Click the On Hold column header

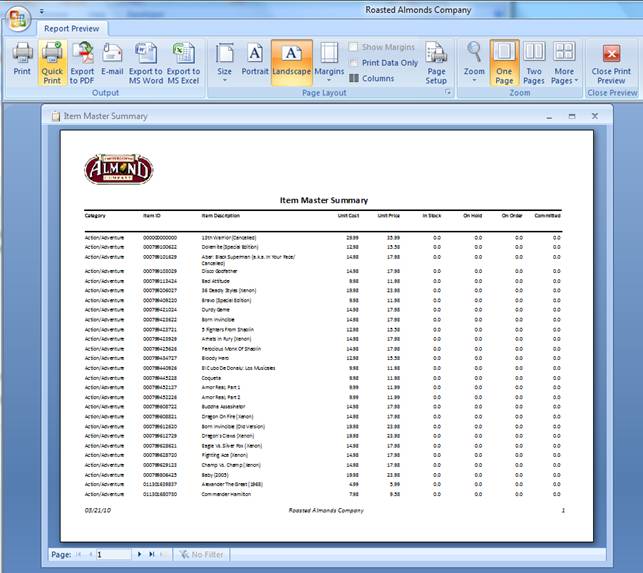coord(472,215)
